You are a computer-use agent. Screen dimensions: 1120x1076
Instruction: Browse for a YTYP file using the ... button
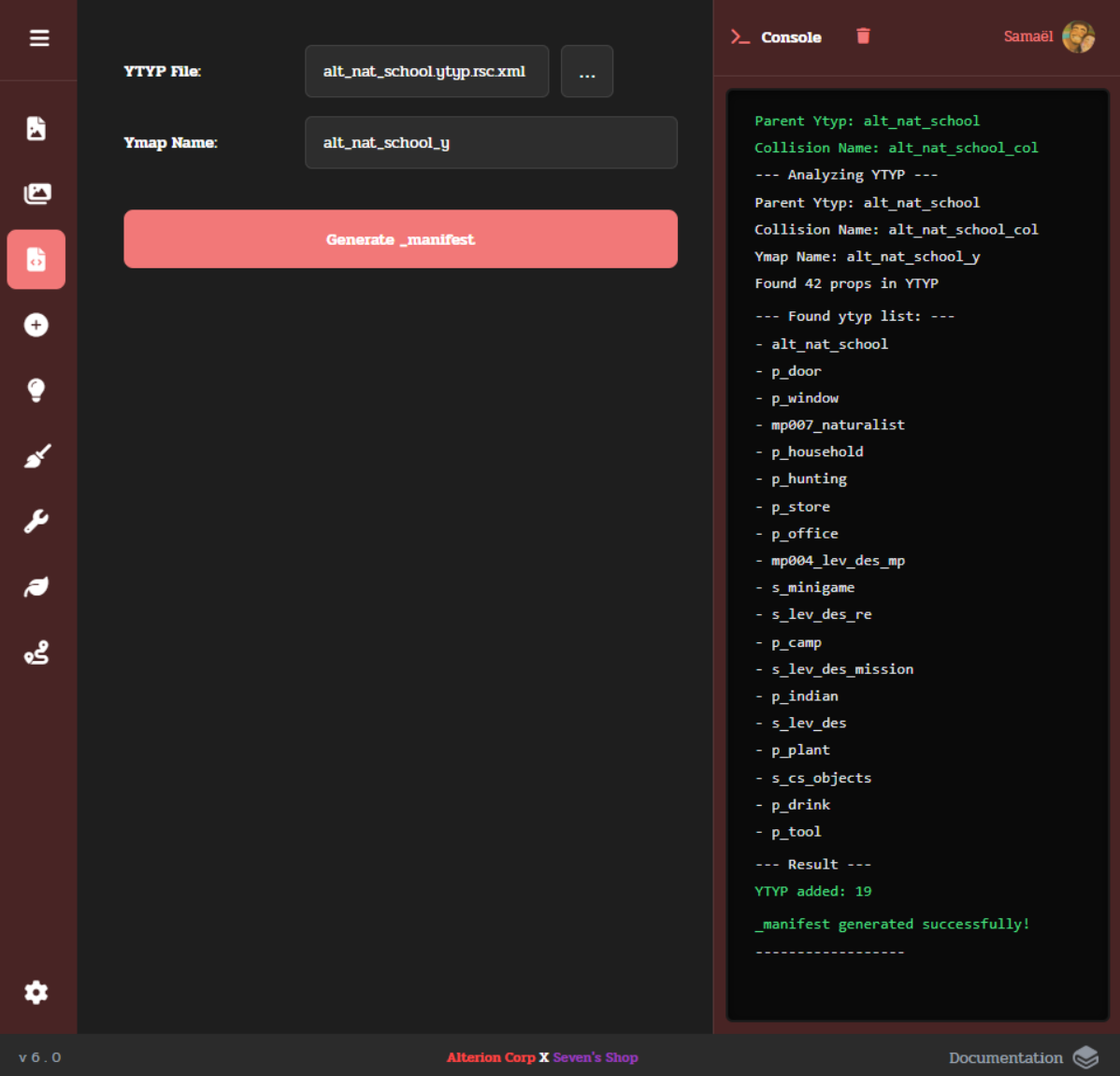click(x=586, y=71)
